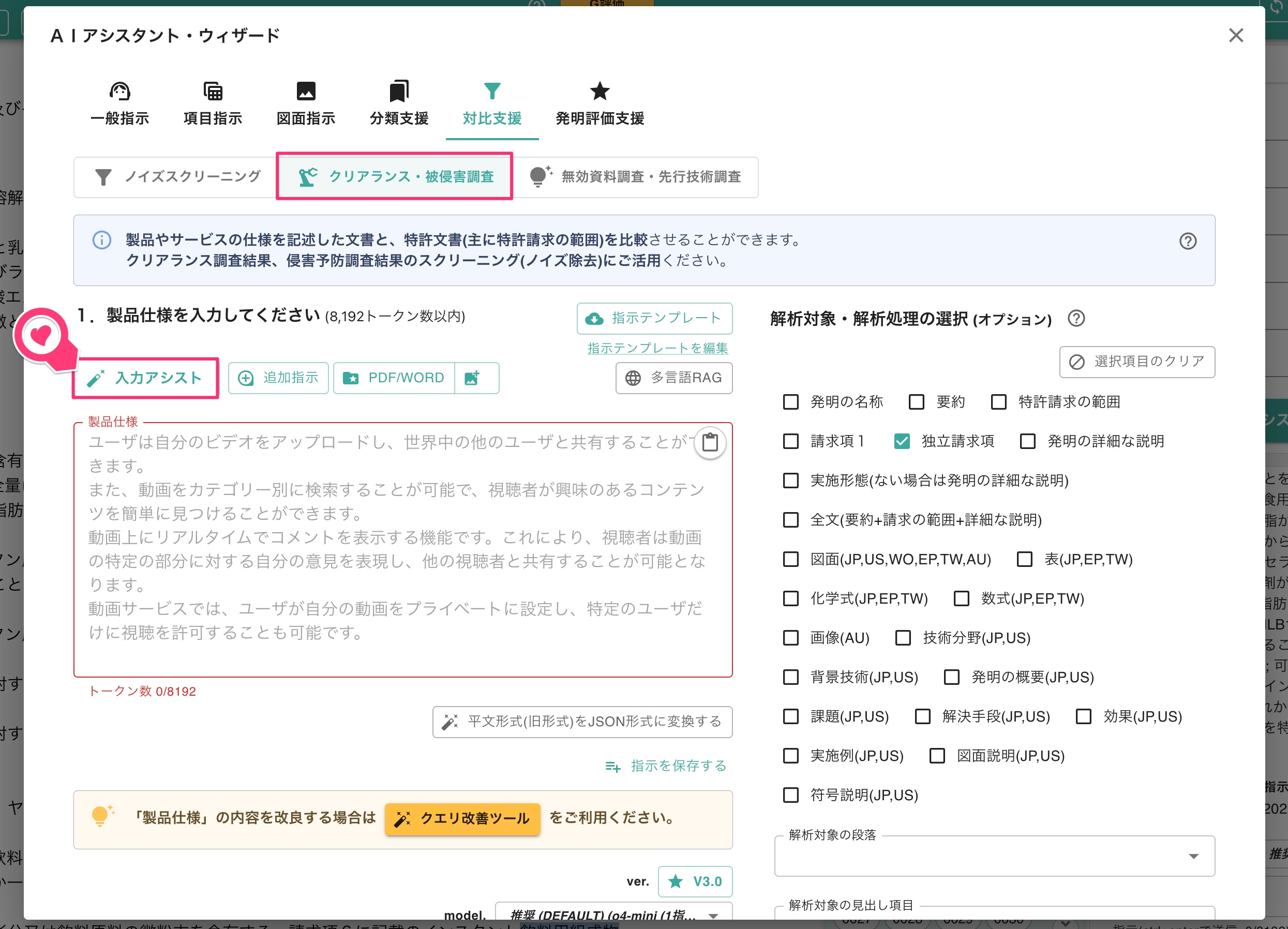Click the 入力アシスト button
This screenshot has width=1288, height=929.
145,378
